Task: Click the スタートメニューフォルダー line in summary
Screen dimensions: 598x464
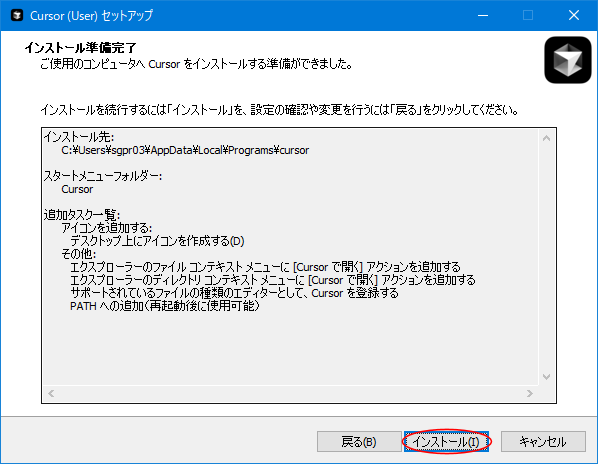Action: [x=103, y=176]
